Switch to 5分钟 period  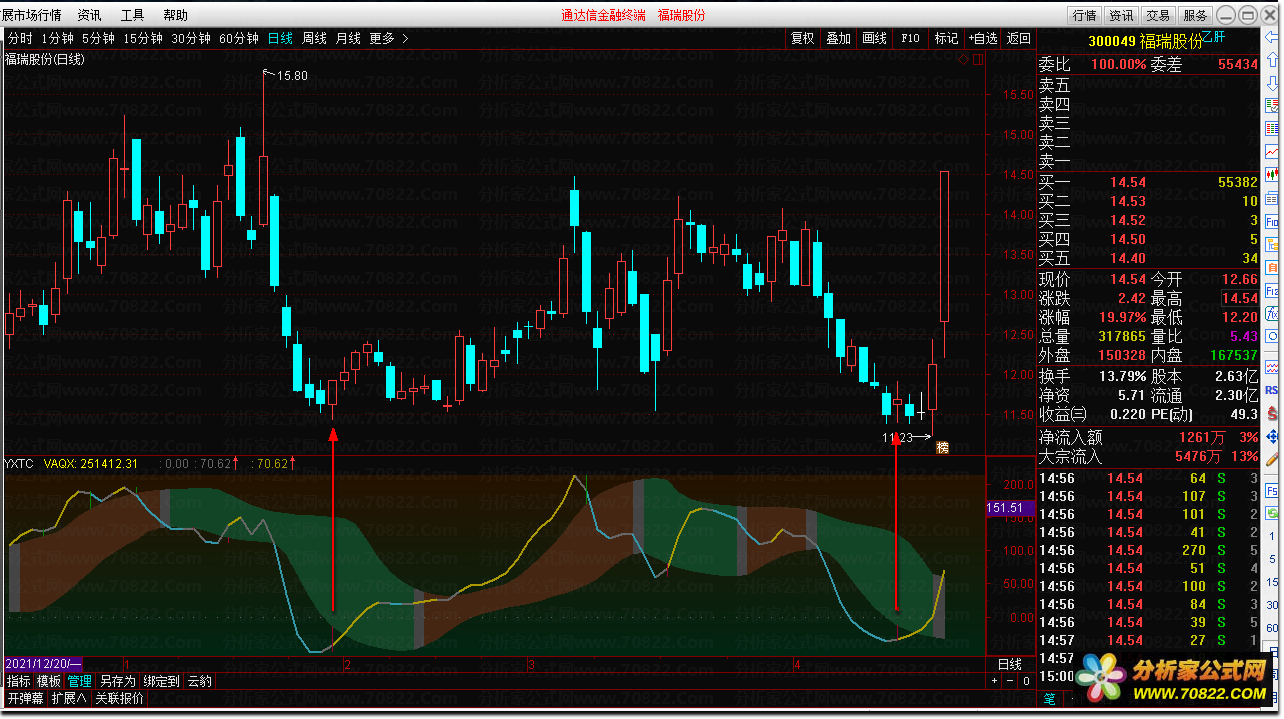pos(98,38)
